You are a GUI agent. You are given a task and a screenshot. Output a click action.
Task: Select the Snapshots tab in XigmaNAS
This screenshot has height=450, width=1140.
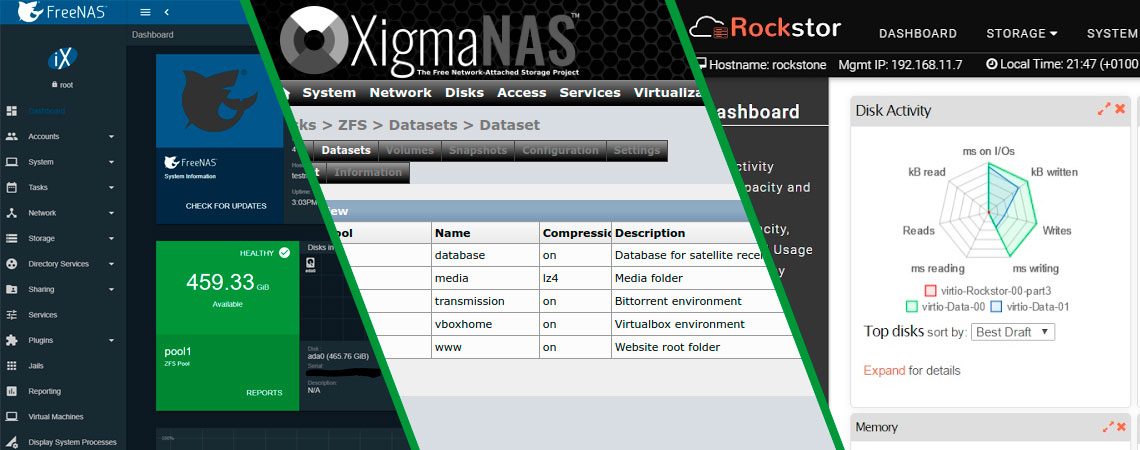[x=478, y=150]
